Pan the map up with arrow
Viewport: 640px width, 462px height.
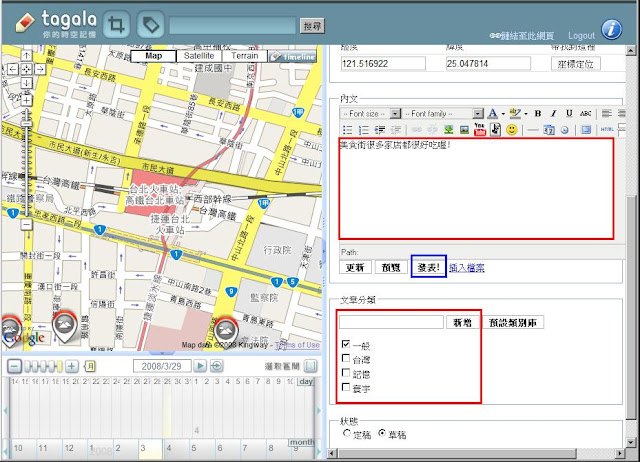tap(27, 56)
